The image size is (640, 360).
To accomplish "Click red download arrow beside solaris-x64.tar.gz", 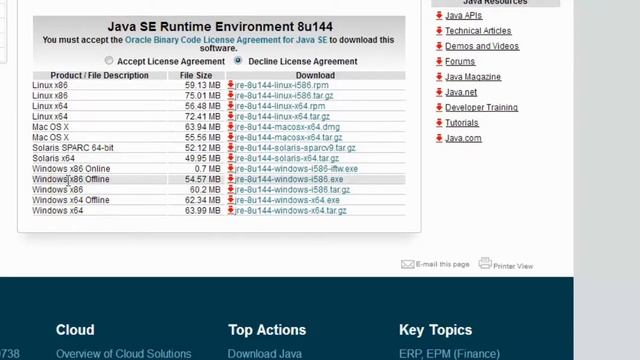I will pyautogui.click(x=231, y=158).
